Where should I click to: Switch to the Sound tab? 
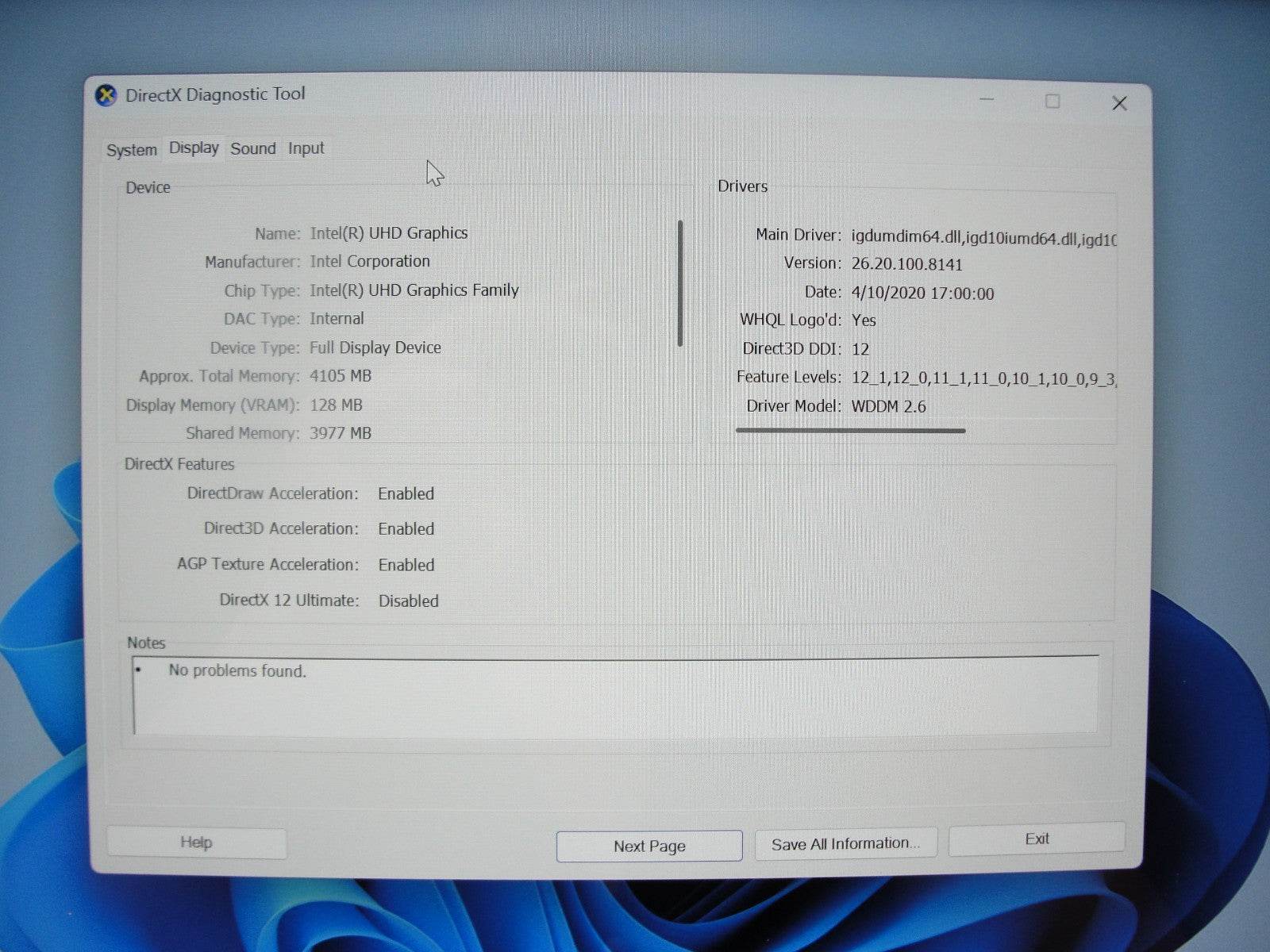click(x=252, y=148)
